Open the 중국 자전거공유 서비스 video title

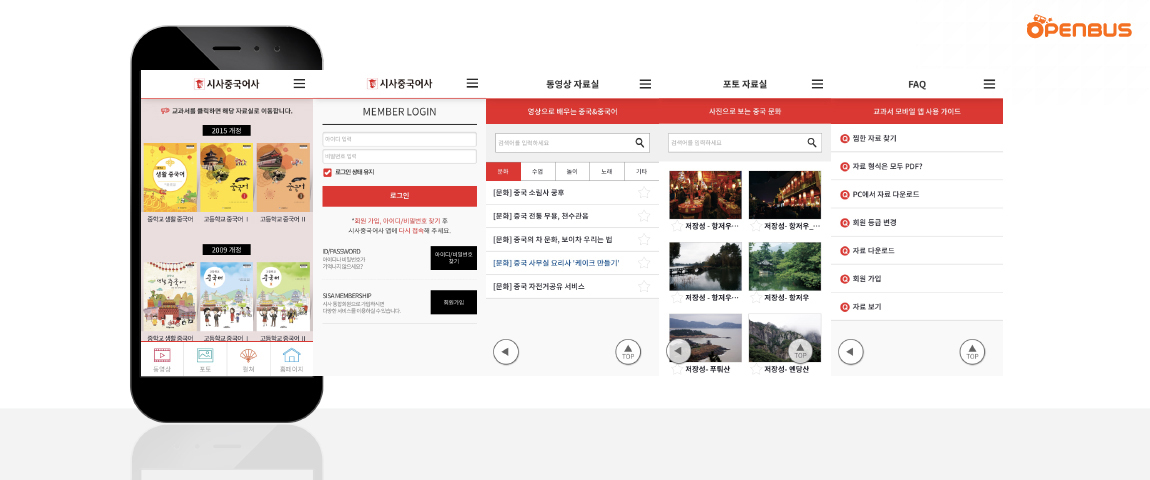(539, 286)
